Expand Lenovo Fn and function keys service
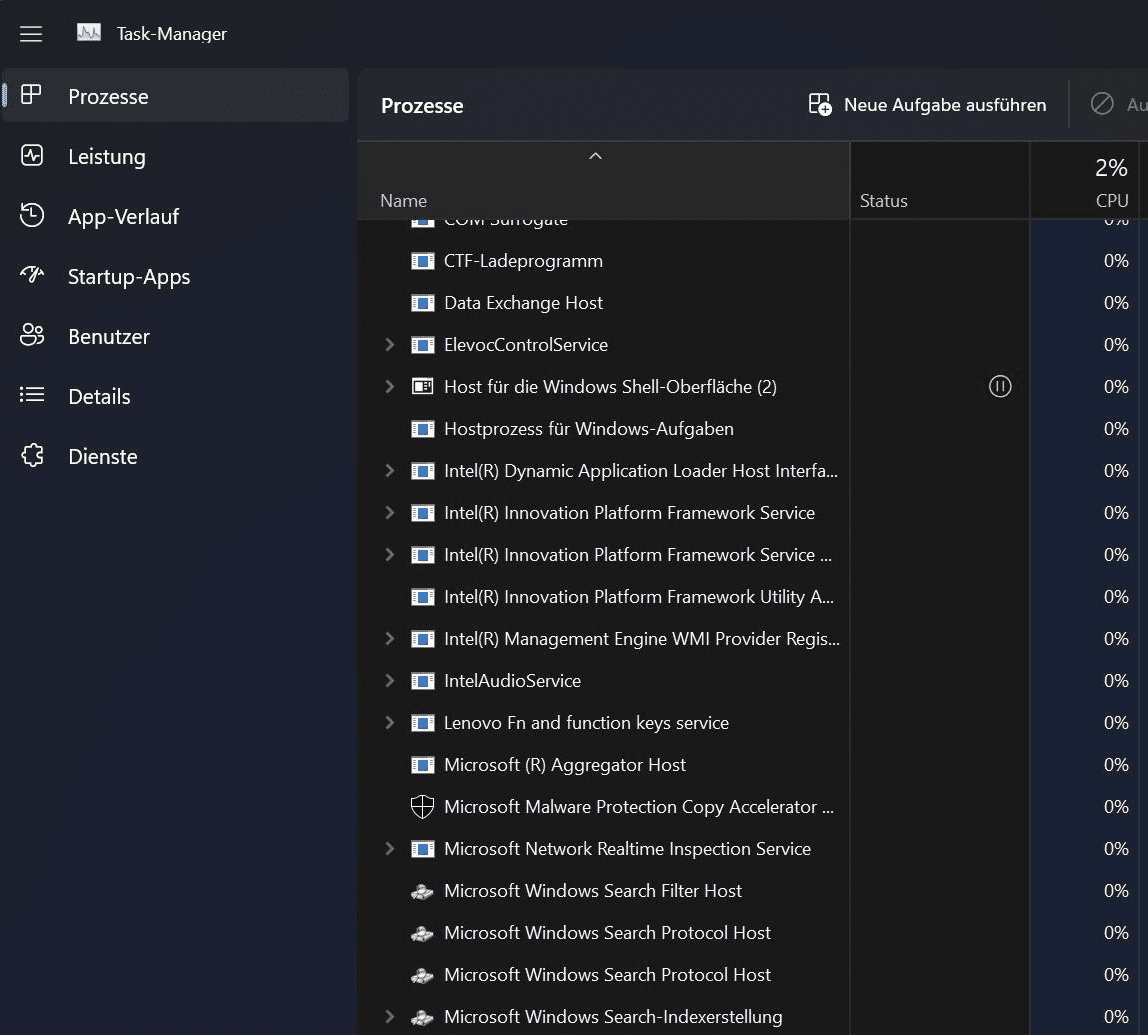The height and width of the screenshot is (1035, 1148). [390, 723]
